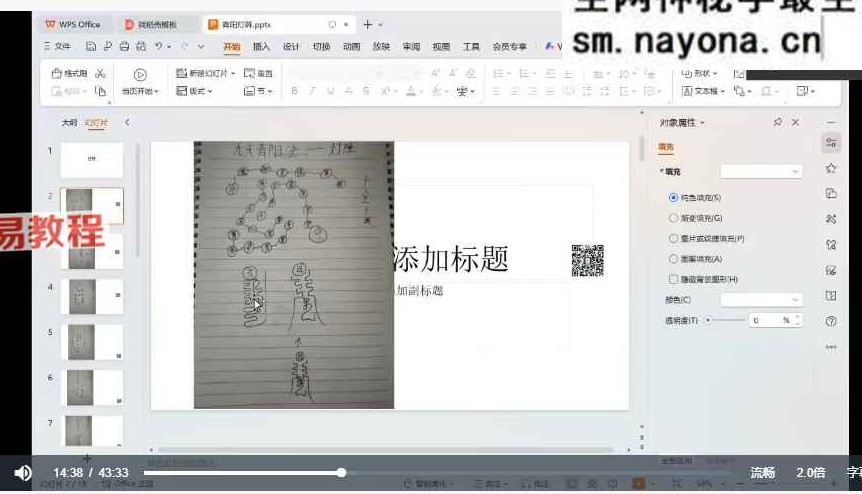Click the Reset (重置) button
This screenshot has height=494, width=862.
[258, 73]
